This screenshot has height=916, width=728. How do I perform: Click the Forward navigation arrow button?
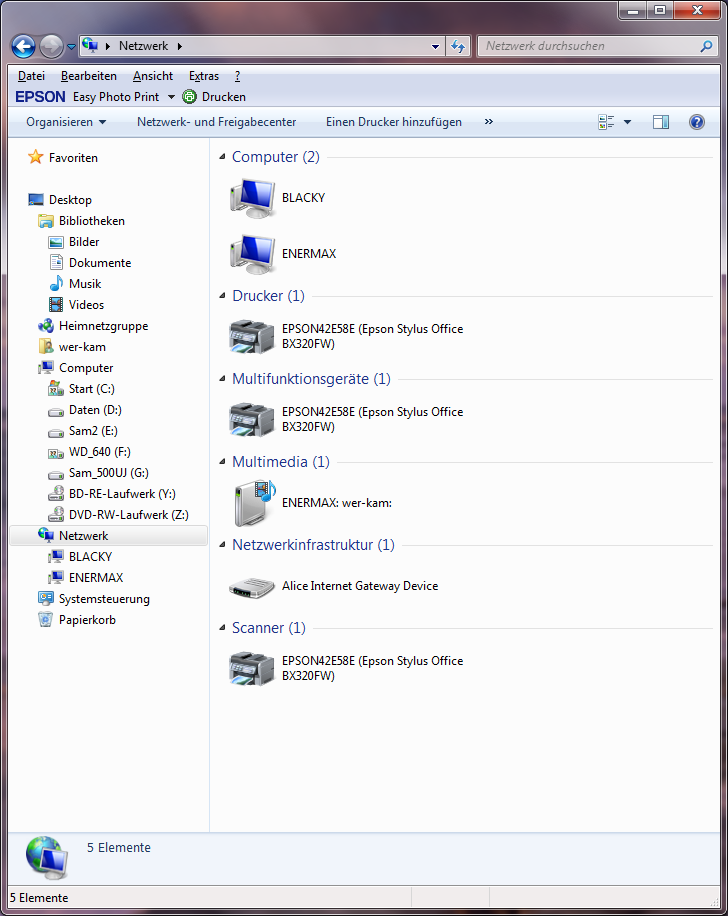tap(51, 46)
